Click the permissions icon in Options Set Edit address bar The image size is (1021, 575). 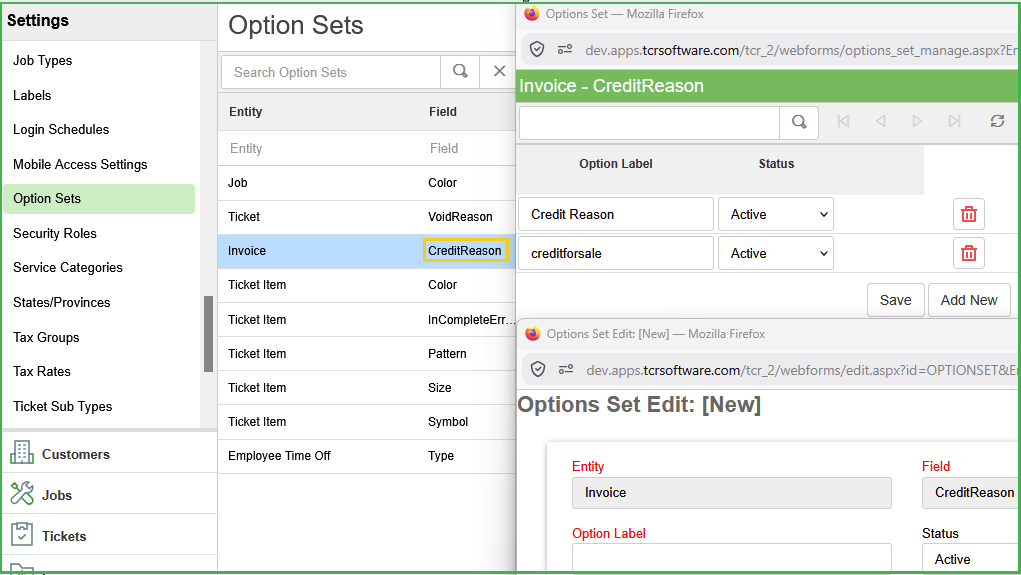(566, 370)
